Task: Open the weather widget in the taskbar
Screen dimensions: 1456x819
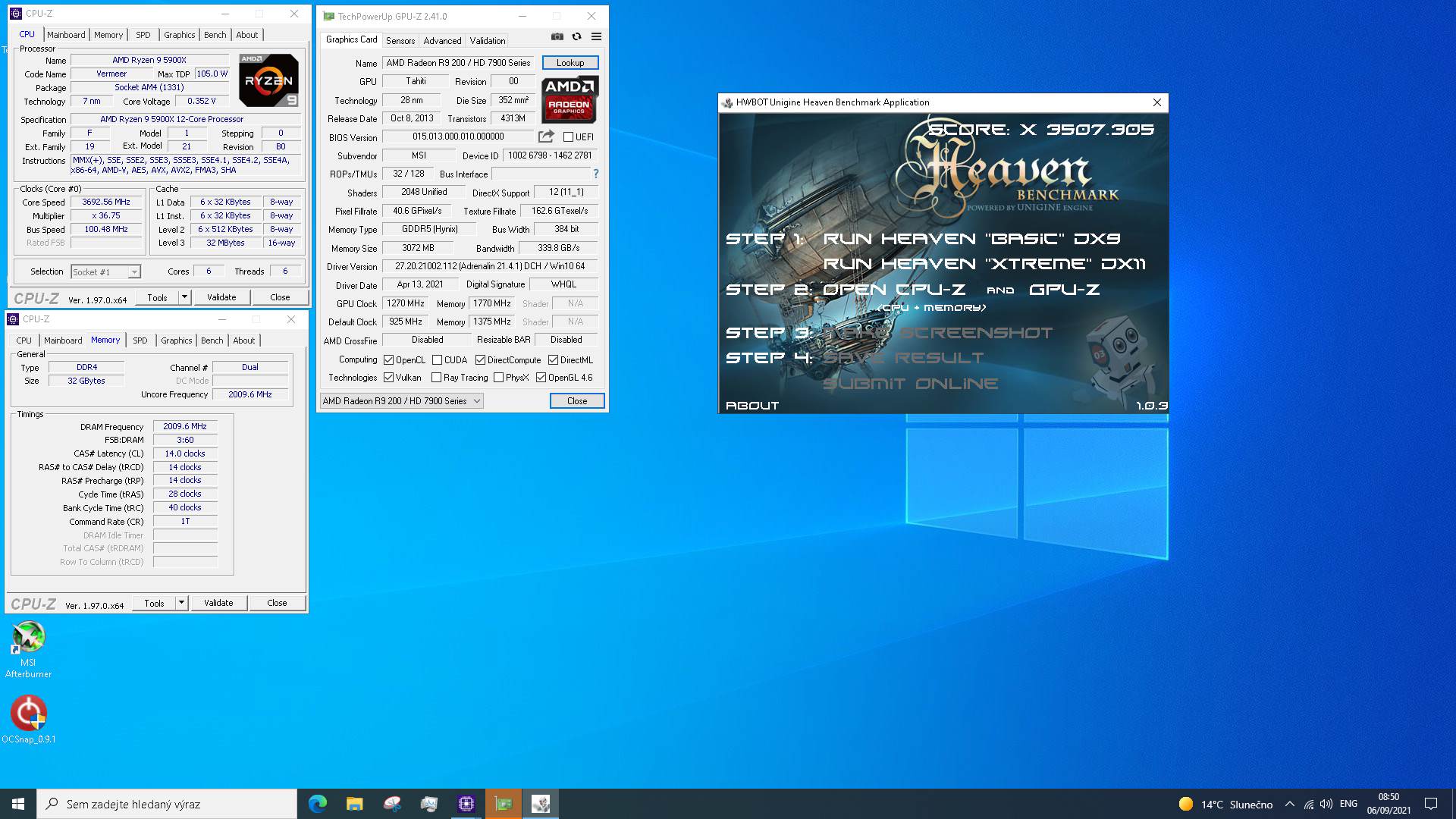Action: click(1226, 804)
